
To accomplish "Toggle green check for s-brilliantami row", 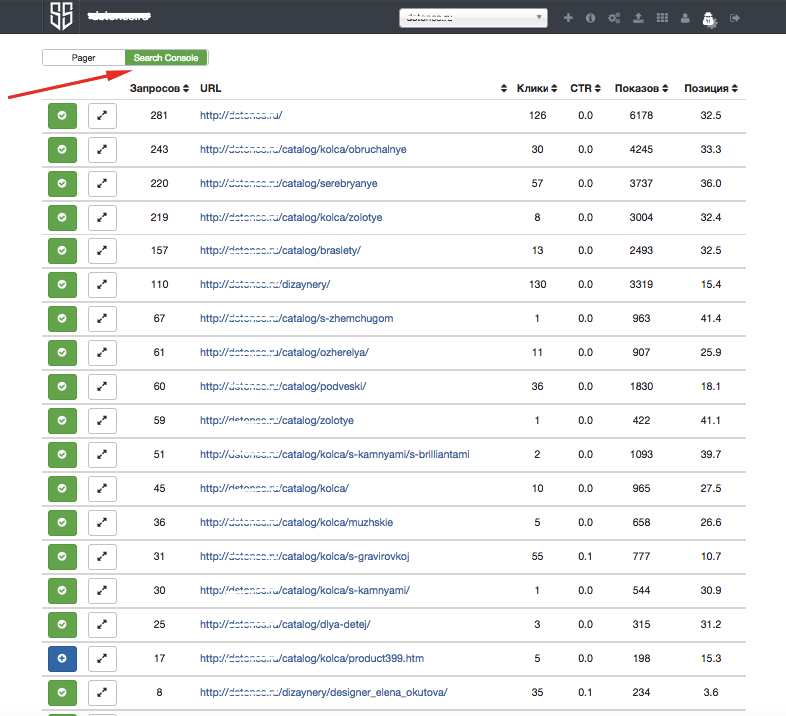I will (62, 455).
